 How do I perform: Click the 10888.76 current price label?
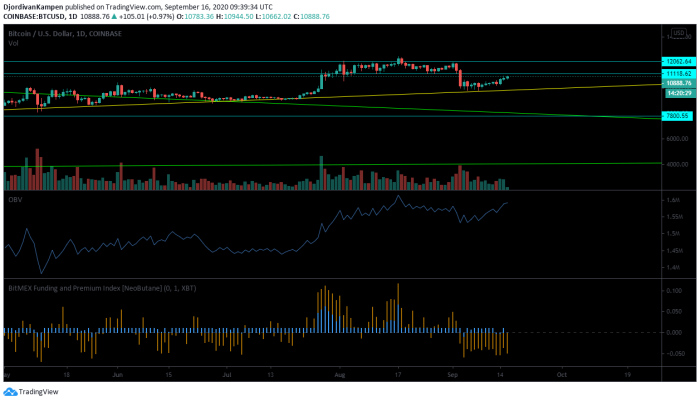[x=679, y=83]
